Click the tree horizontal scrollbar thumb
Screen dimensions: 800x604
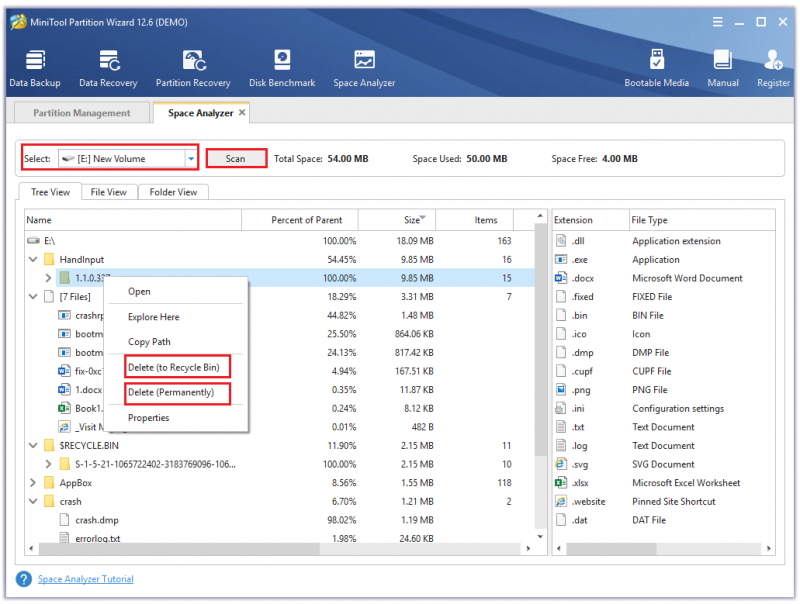(x=179, y=548)
